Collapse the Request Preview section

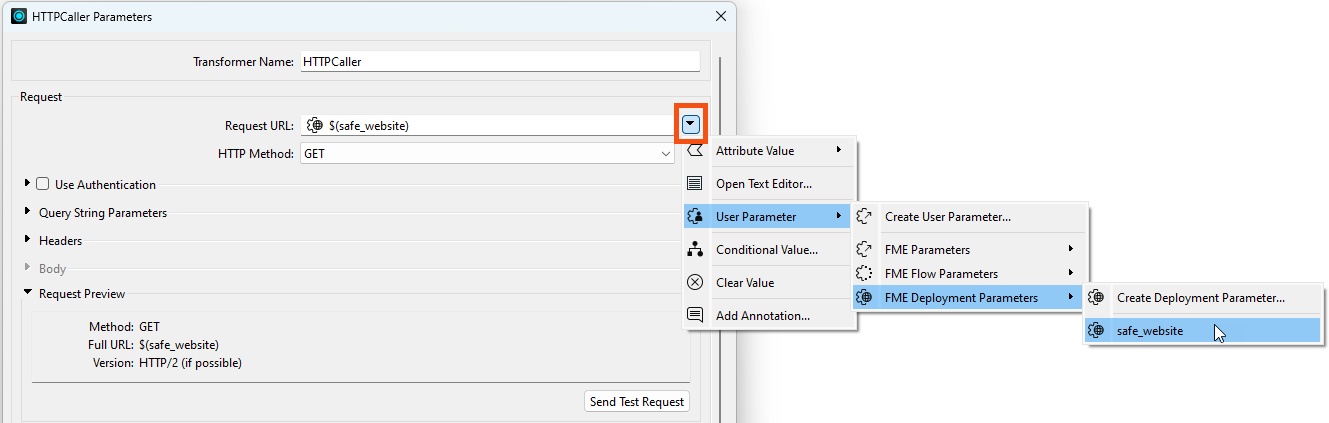pos(28,293)
